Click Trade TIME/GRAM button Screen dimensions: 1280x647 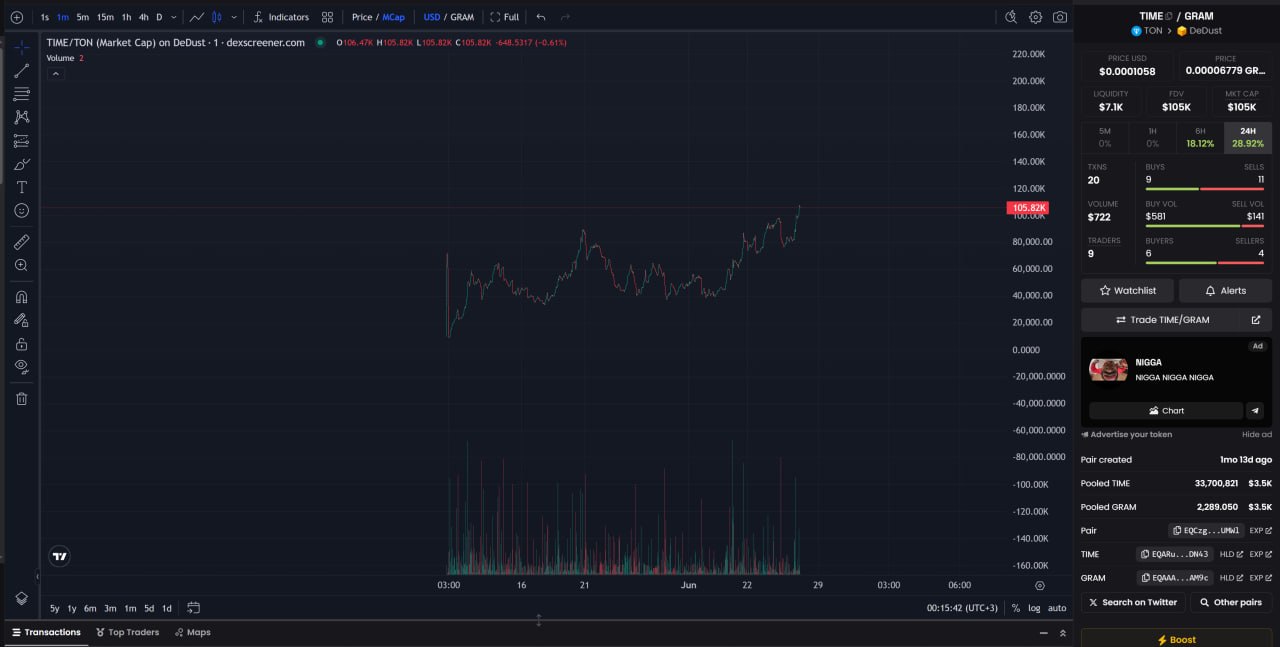(x=1162, y=320)
